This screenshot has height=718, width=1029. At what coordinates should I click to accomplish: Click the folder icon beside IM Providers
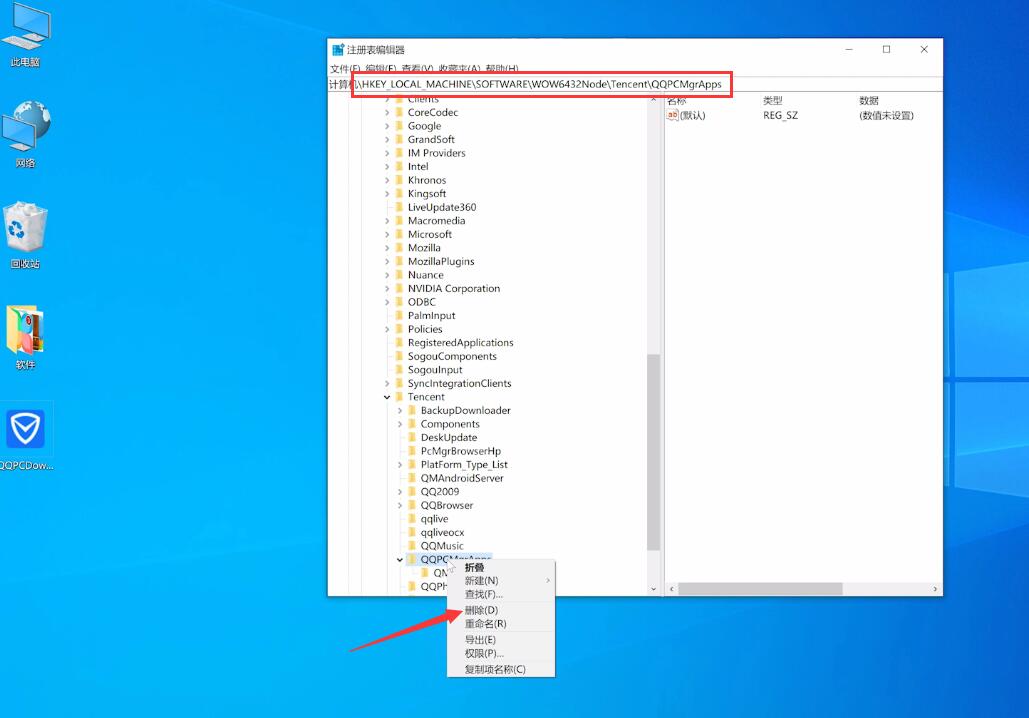[399, 153]
